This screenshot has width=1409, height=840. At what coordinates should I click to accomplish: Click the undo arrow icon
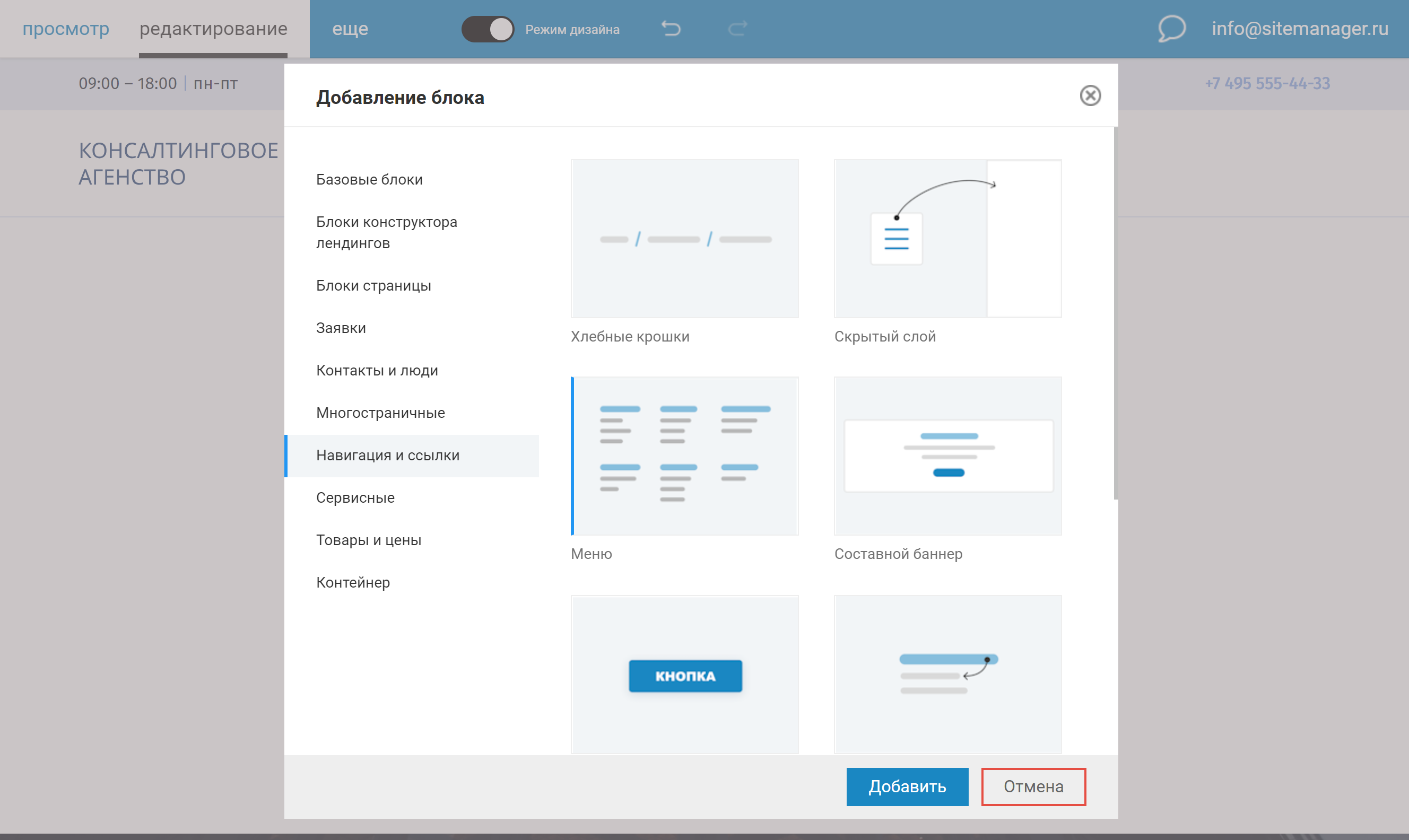671,28
